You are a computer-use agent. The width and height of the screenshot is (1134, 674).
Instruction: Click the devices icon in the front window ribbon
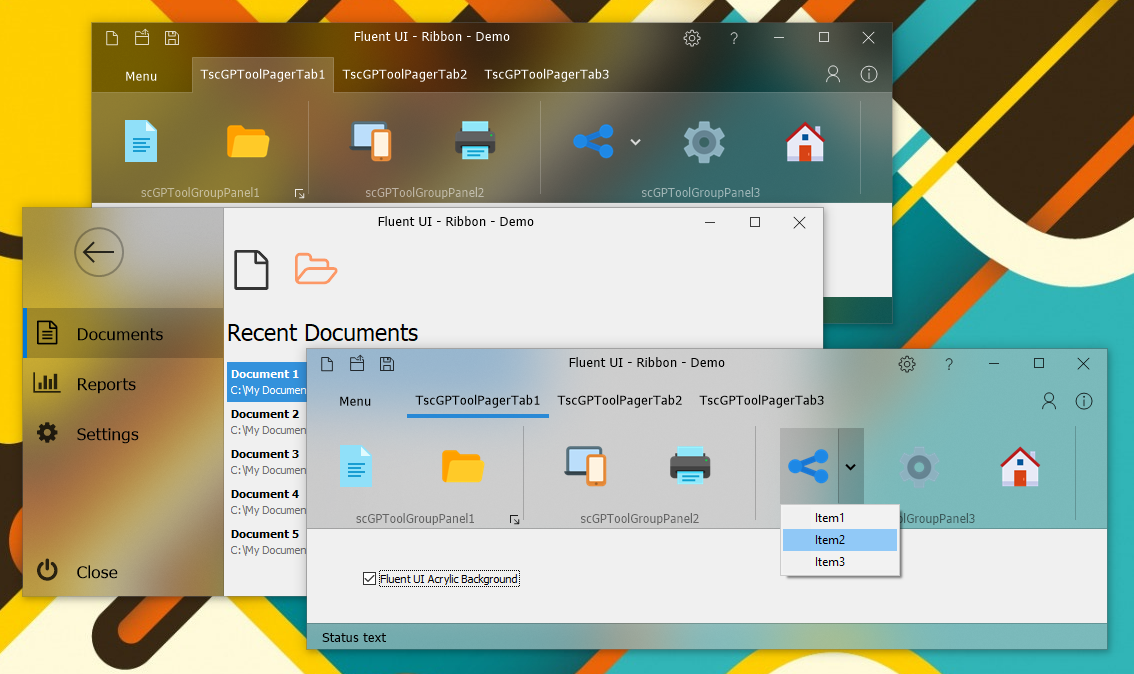point(586,466)
